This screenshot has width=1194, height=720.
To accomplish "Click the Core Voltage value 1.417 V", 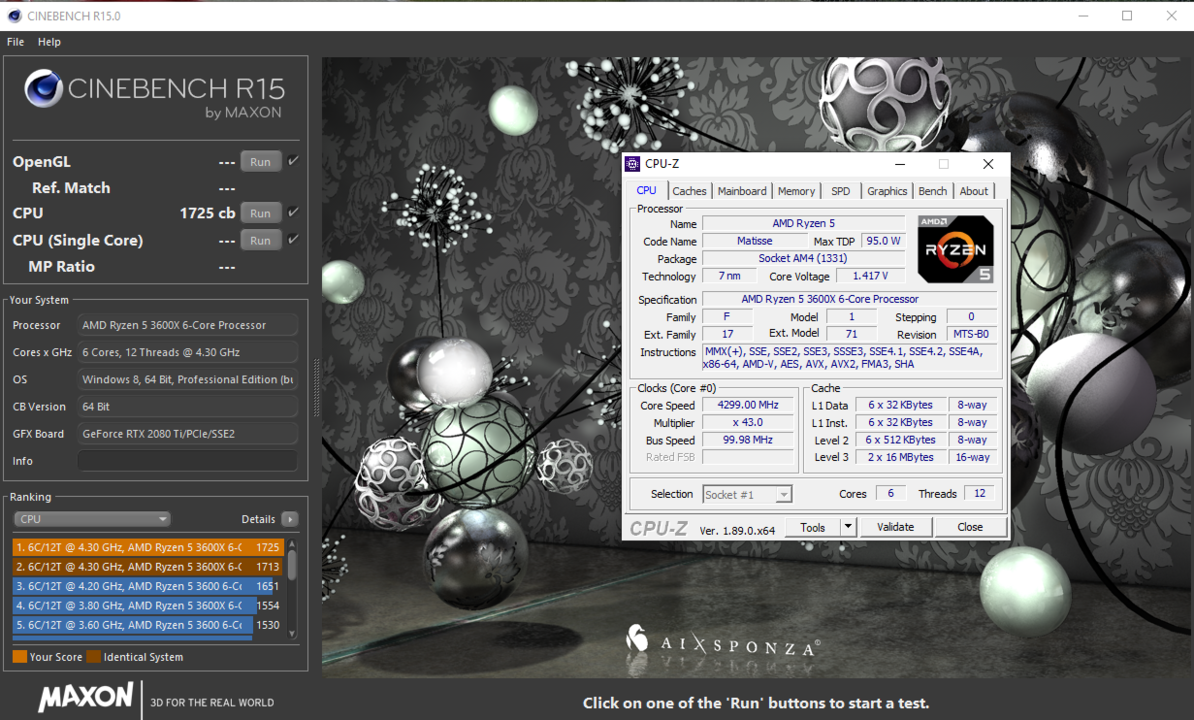I will (x=870, y=276).
